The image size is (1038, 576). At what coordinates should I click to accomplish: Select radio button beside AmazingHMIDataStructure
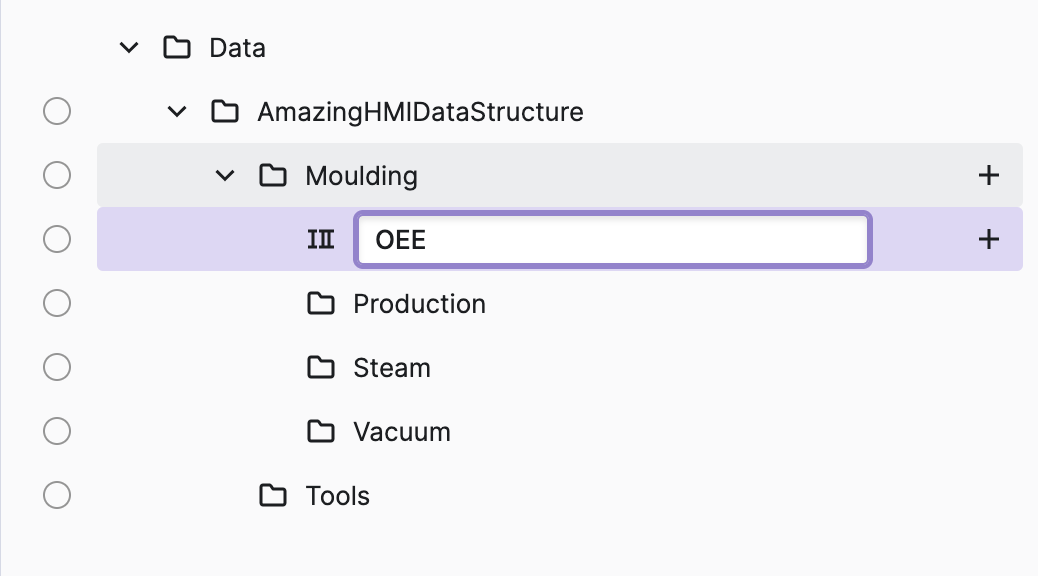(x=57, y=111)
